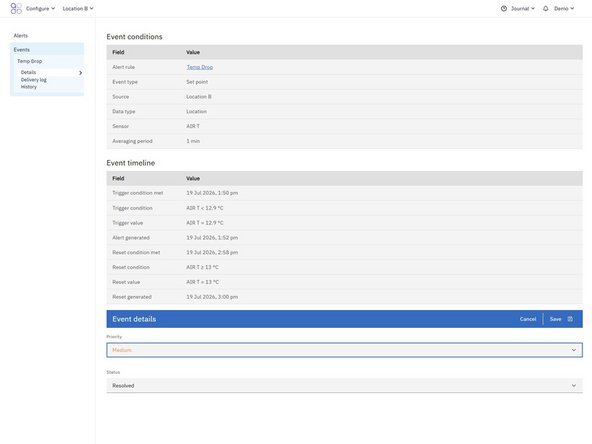592x444 pixels.
Task: Open the Journal menu
Action: coord(523,8)
